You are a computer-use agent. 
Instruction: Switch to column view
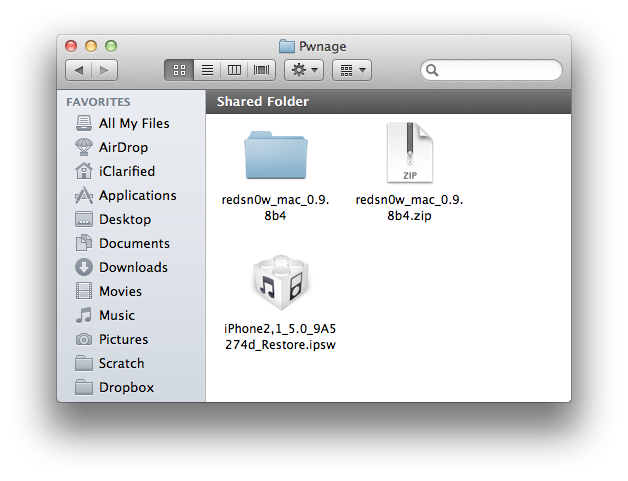[x=234, y=70]
